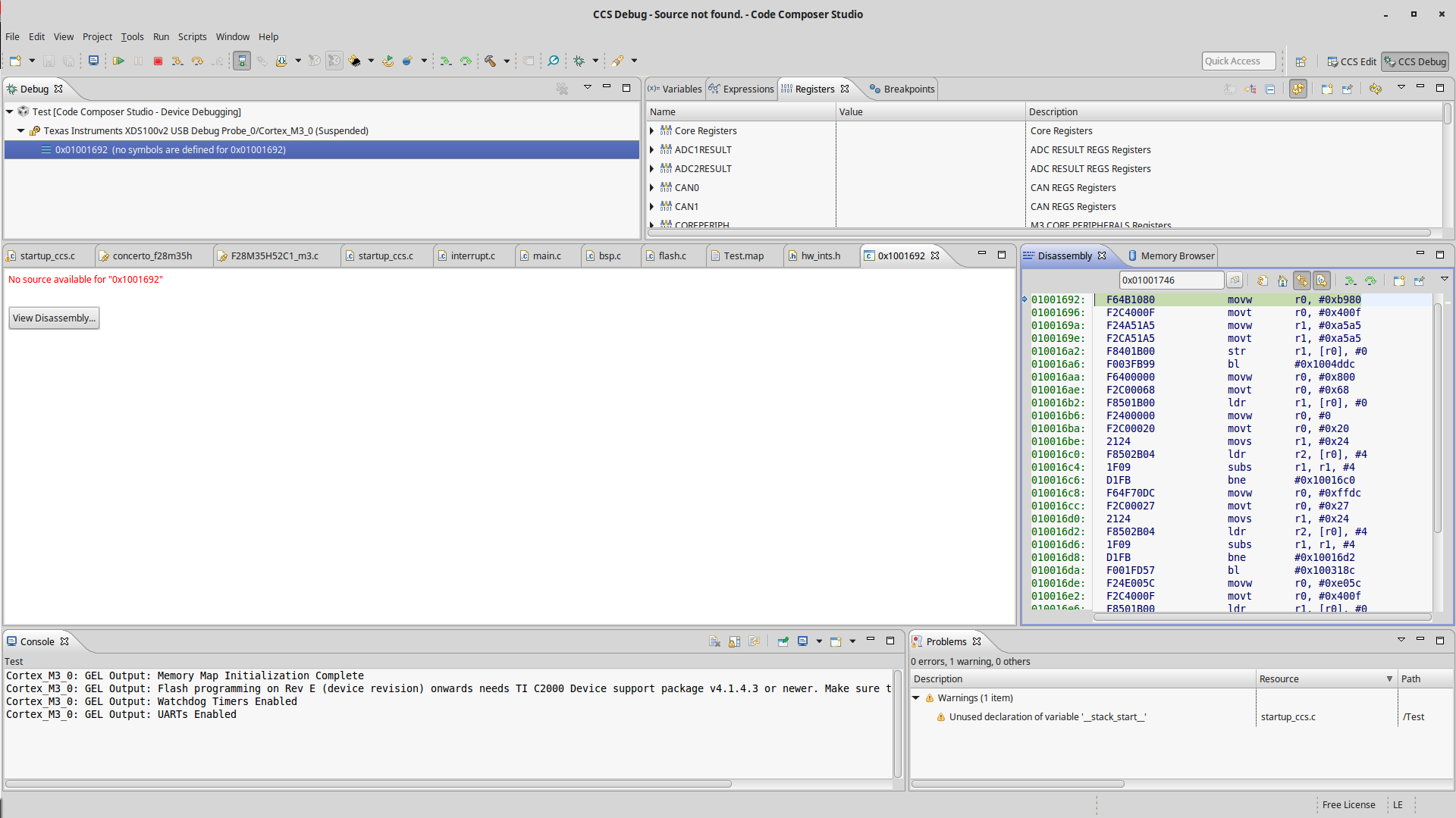Toggle Pin to Debug Context in Disassembly view

tap(1419, 281)
